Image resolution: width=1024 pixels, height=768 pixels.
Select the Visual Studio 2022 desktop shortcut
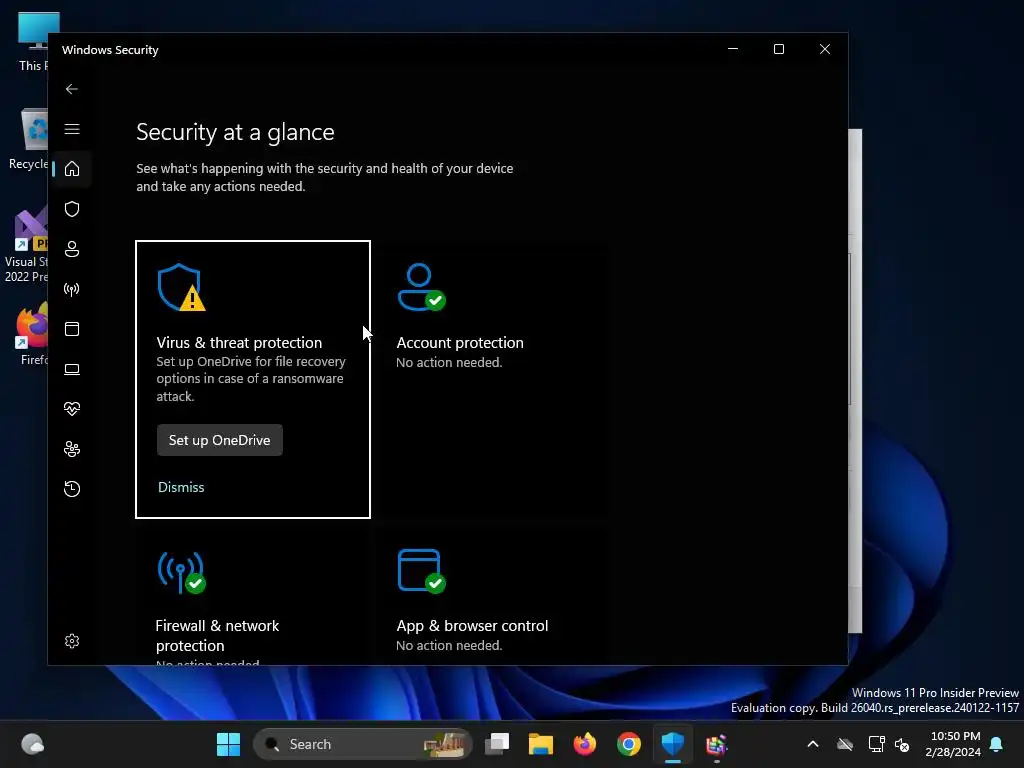click(x=26, y=246)
